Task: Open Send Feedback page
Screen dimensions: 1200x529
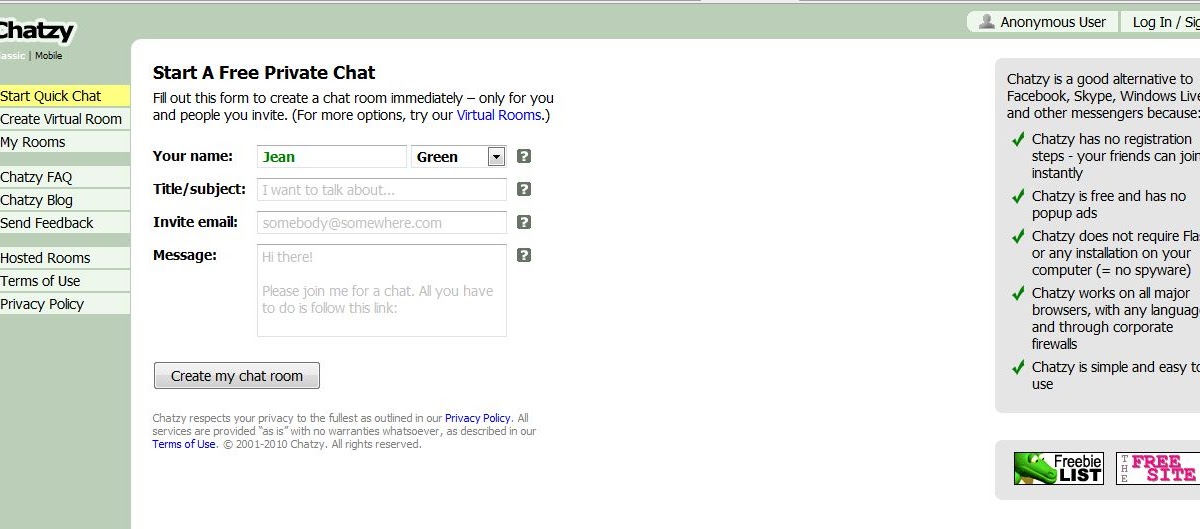Action: (x=65, y=223)
